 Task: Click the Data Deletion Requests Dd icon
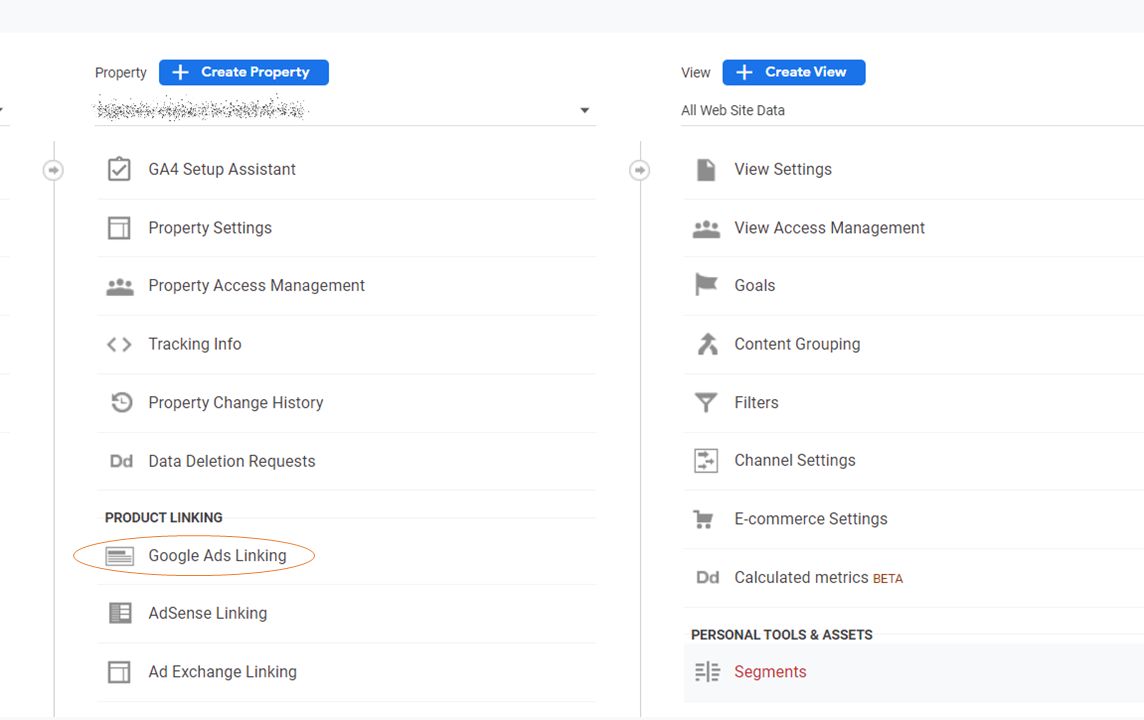coord(120,461)
